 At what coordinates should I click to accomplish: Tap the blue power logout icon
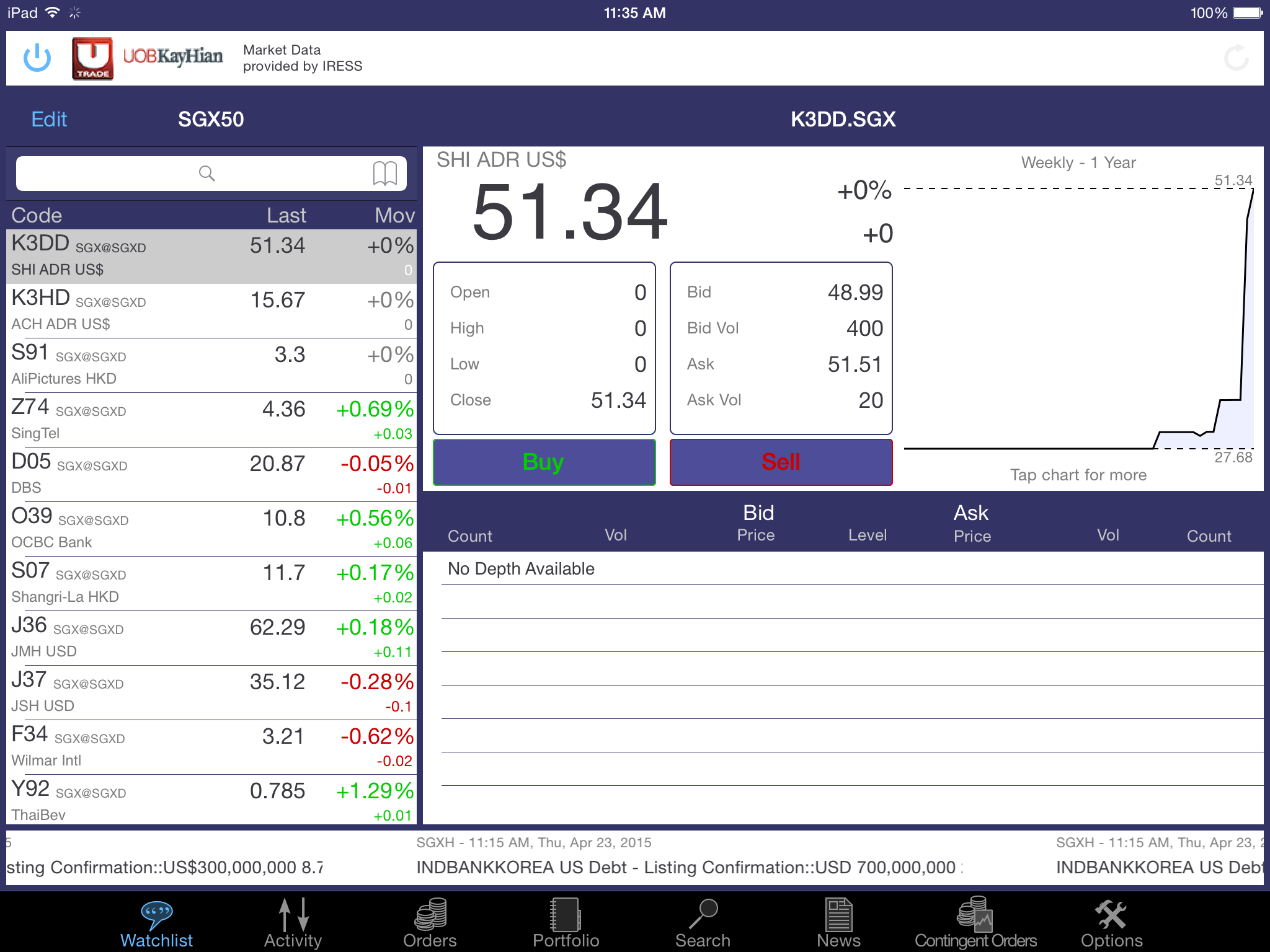click(37, 58)
